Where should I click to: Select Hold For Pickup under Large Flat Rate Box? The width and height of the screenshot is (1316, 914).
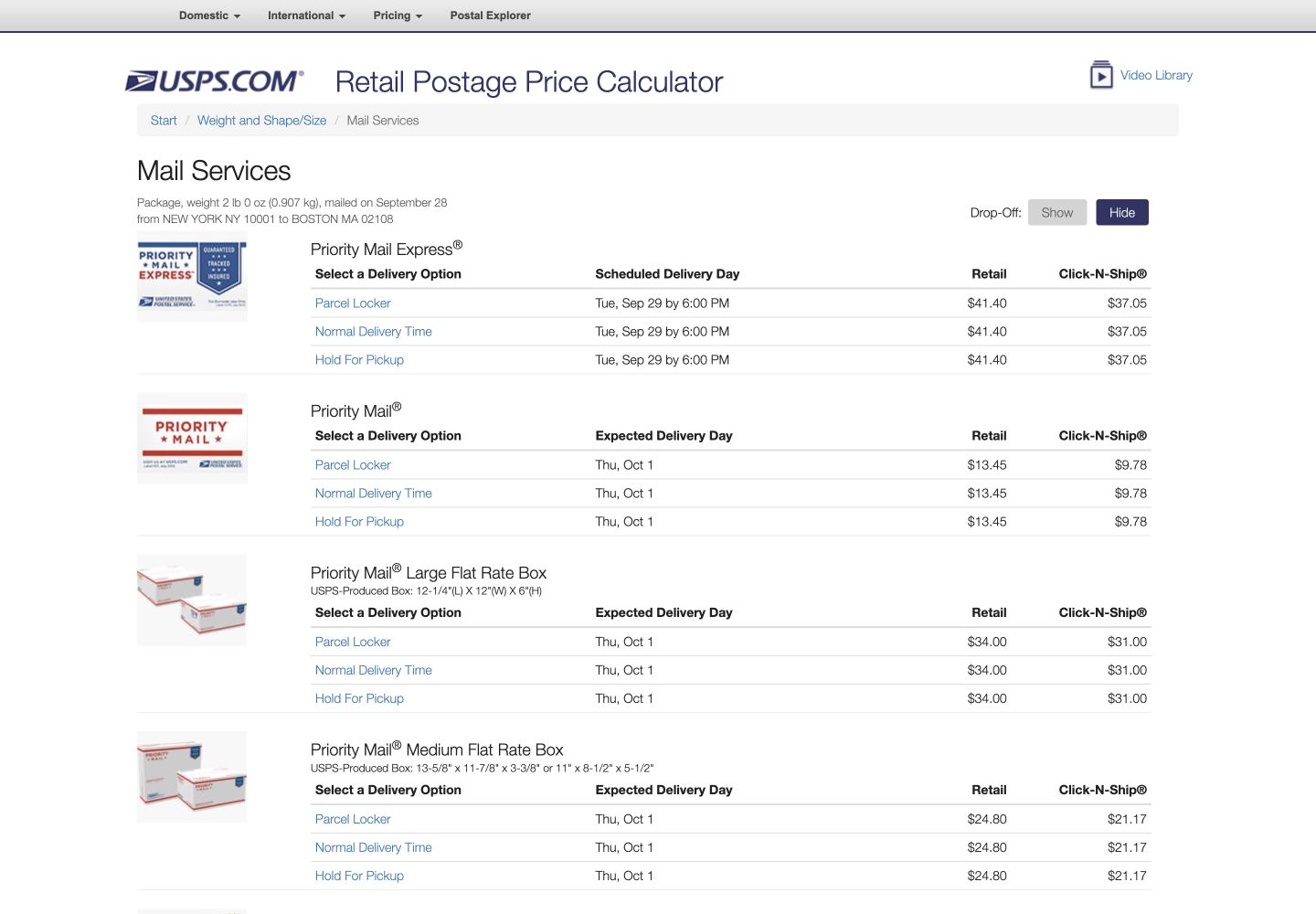pyautogui.click(x=359, y=699)
